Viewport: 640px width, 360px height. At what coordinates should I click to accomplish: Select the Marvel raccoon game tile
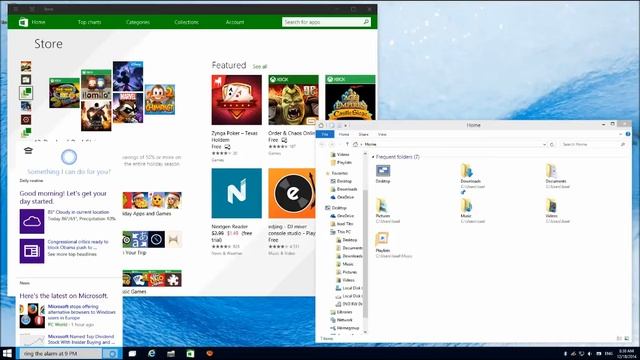tap(128, 108)
